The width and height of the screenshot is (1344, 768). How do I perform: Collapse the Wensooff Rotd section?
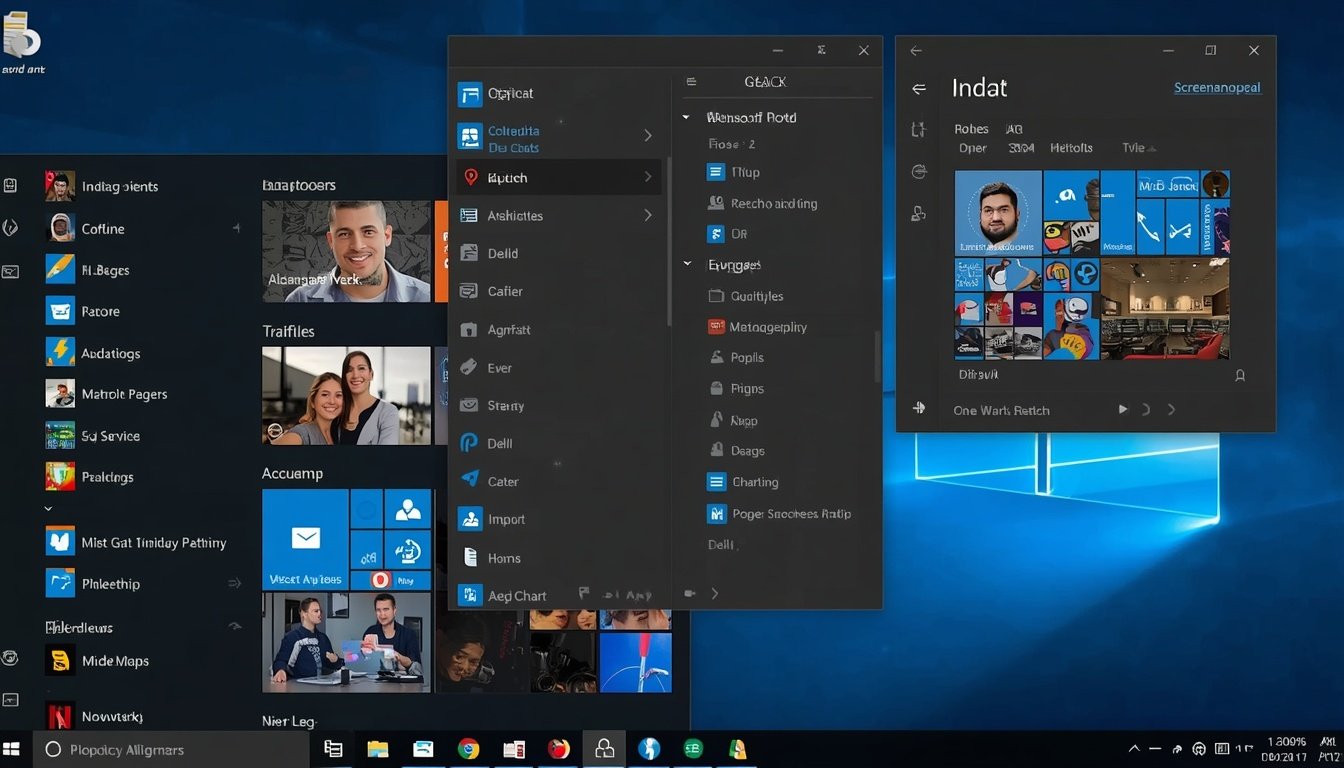tap(686, 117)
